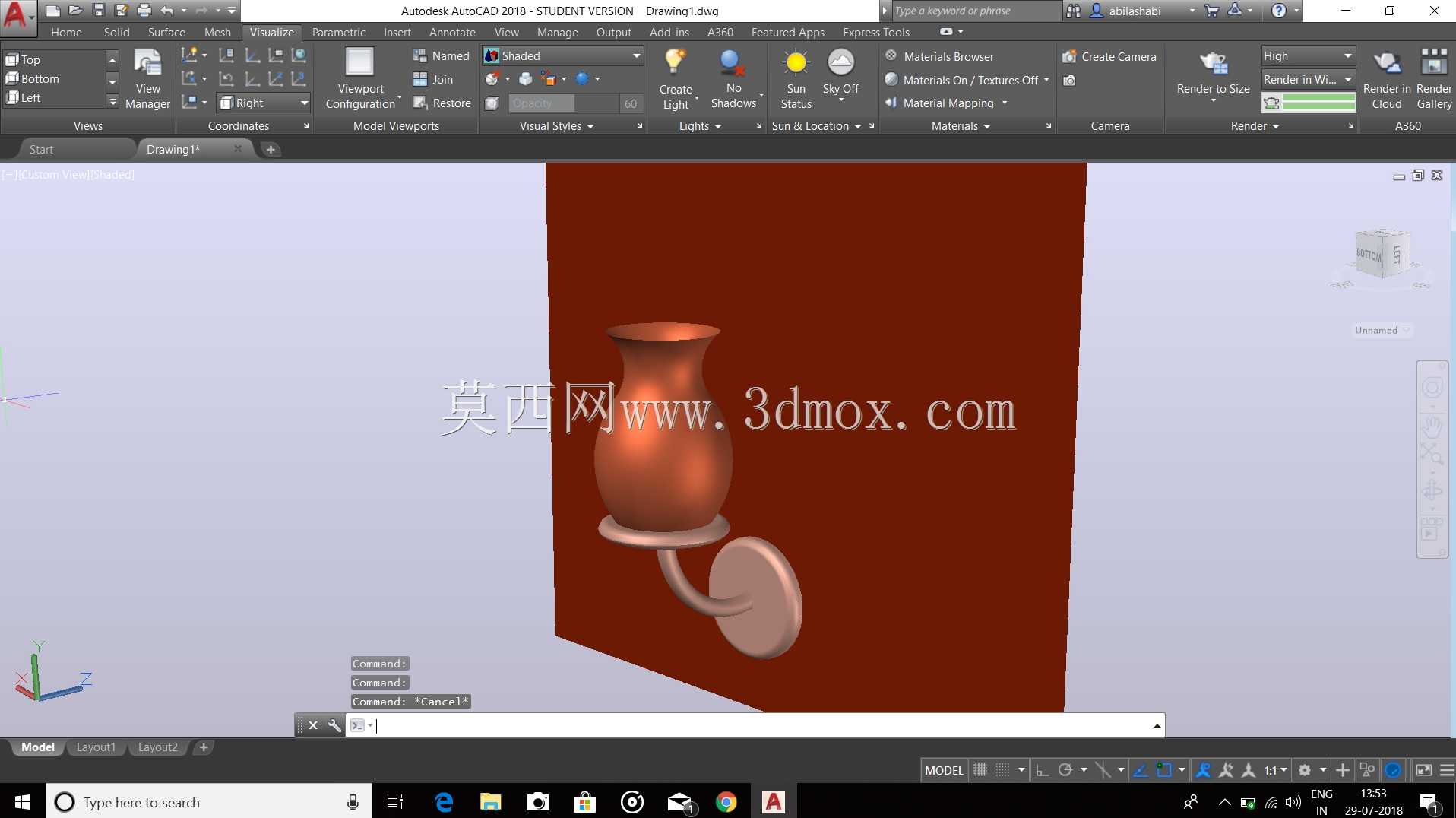
Task: Switch to the Home ribbon tab
Action: [x=66, y=32]
